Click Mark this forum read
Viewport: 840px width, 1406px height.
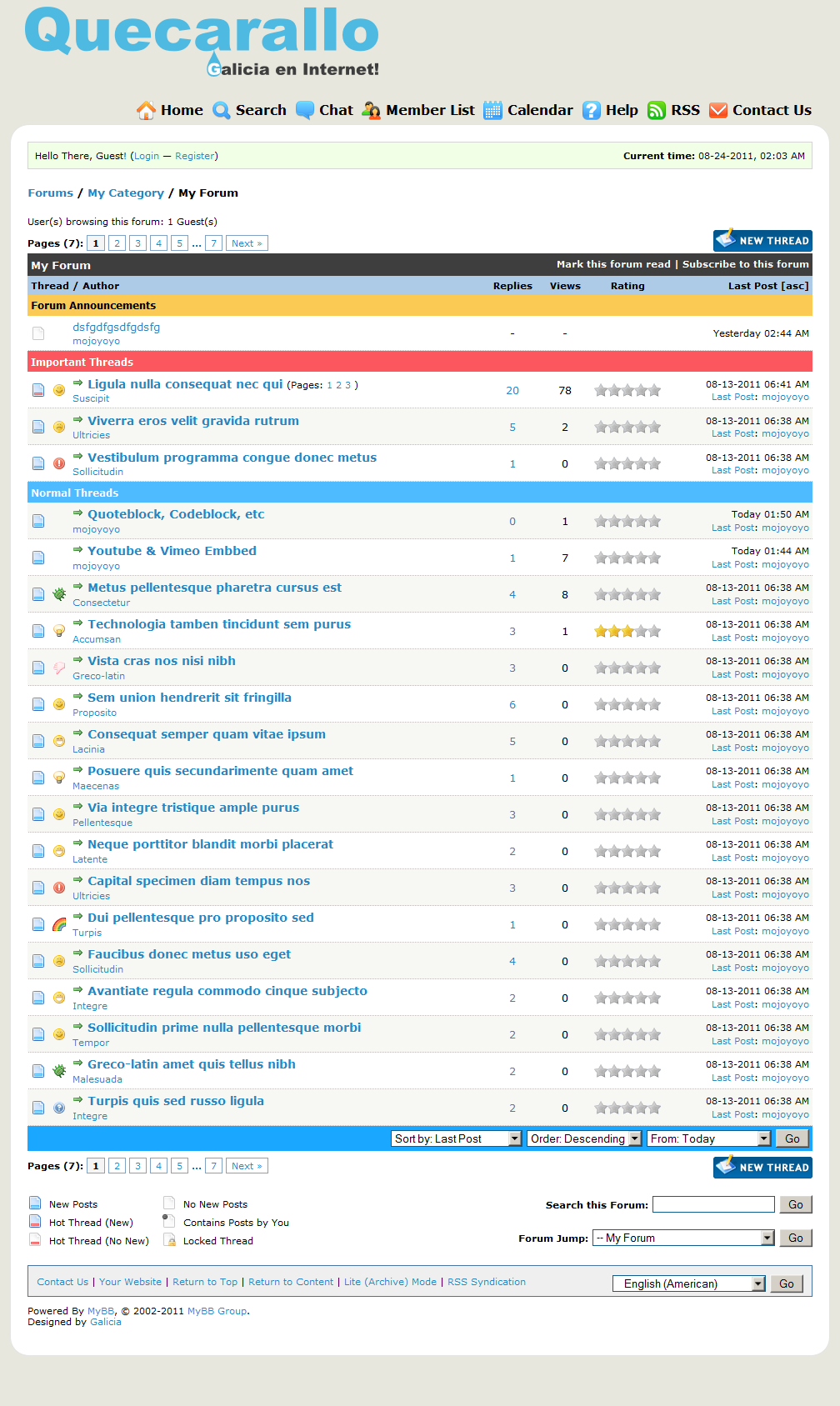[x=613, y=264]
